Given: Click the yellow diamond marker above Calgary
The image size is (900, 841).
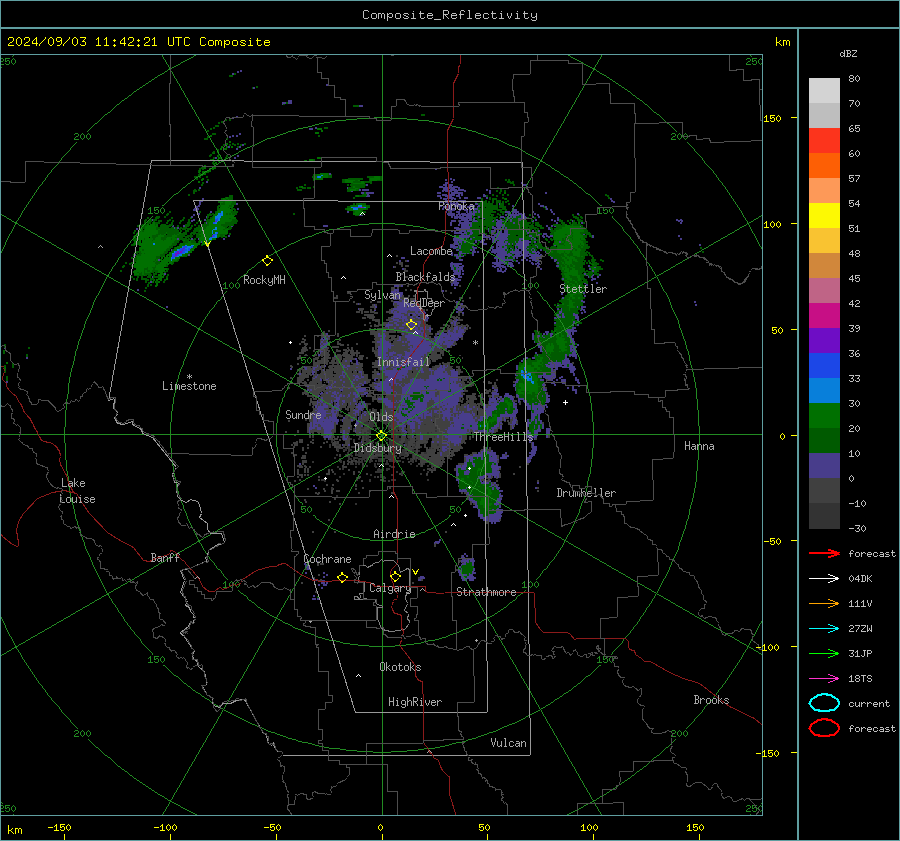Looking at the screenshot, I should click(395, 576).
